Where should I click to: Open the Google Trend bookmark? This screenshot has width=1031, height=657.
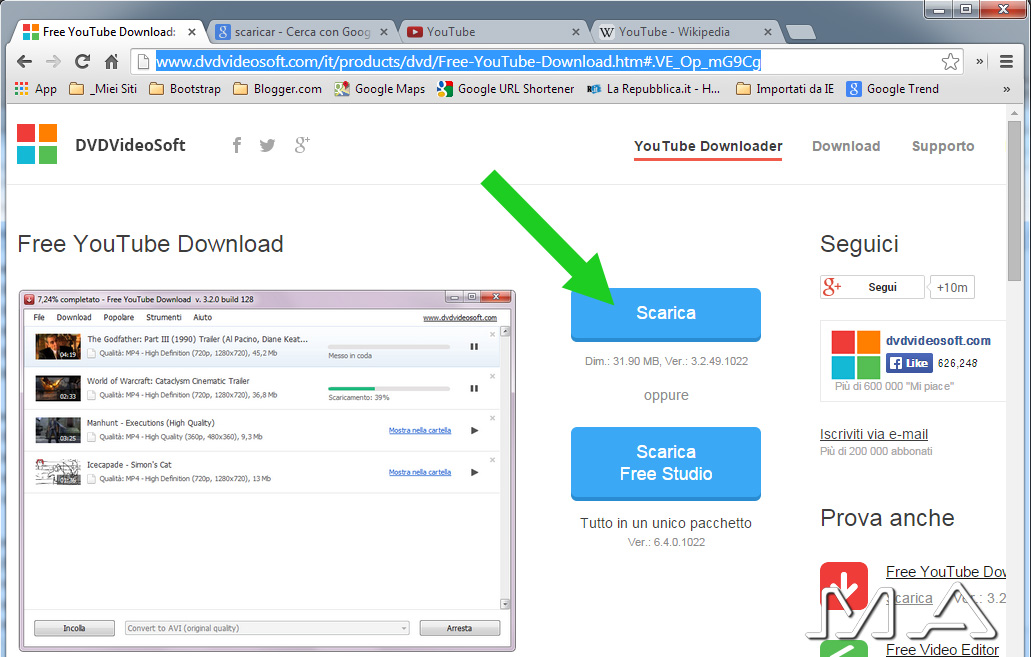pos(892,89)
